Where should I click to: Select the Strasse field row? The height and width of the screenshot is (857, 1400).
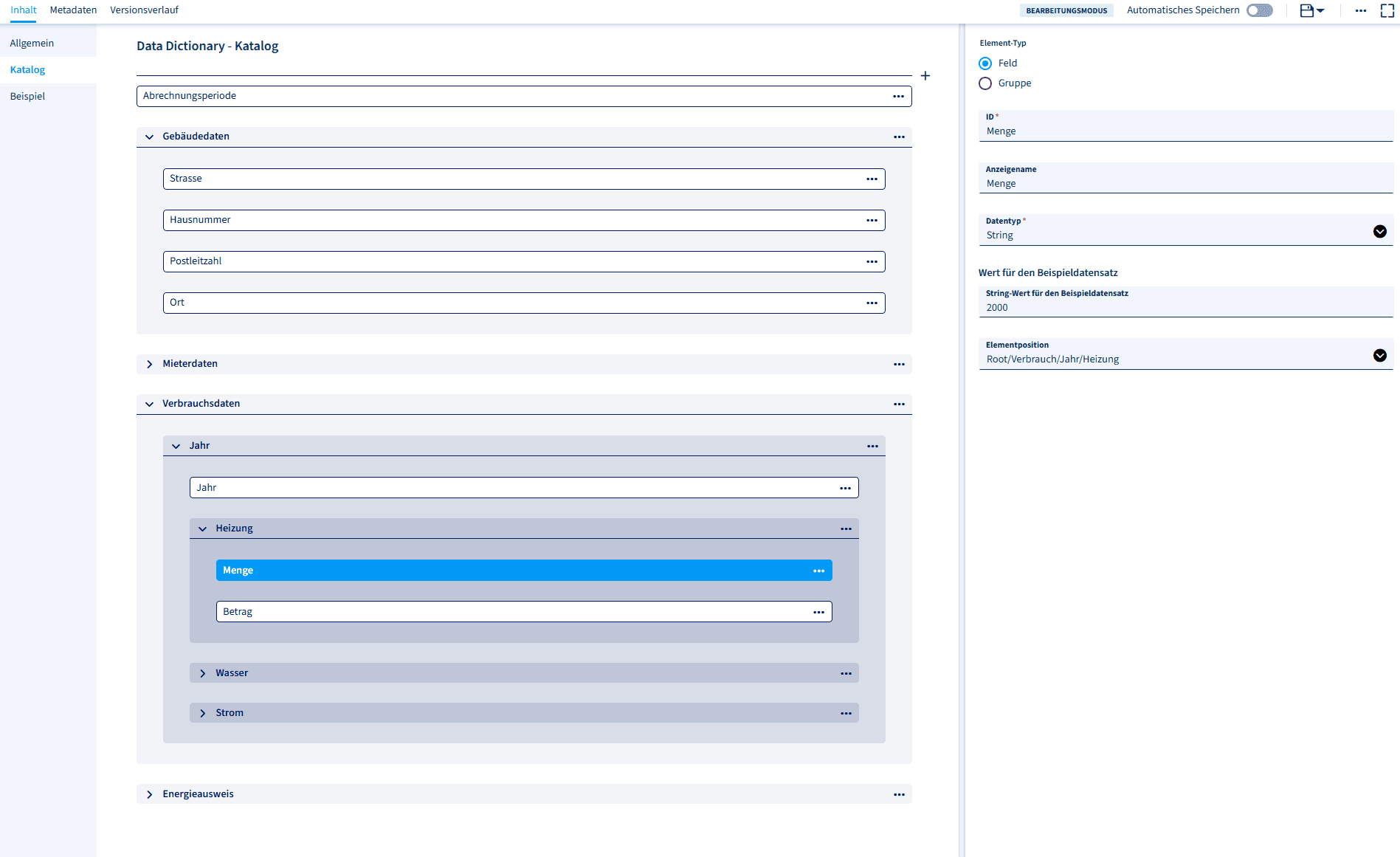[524, 179]
